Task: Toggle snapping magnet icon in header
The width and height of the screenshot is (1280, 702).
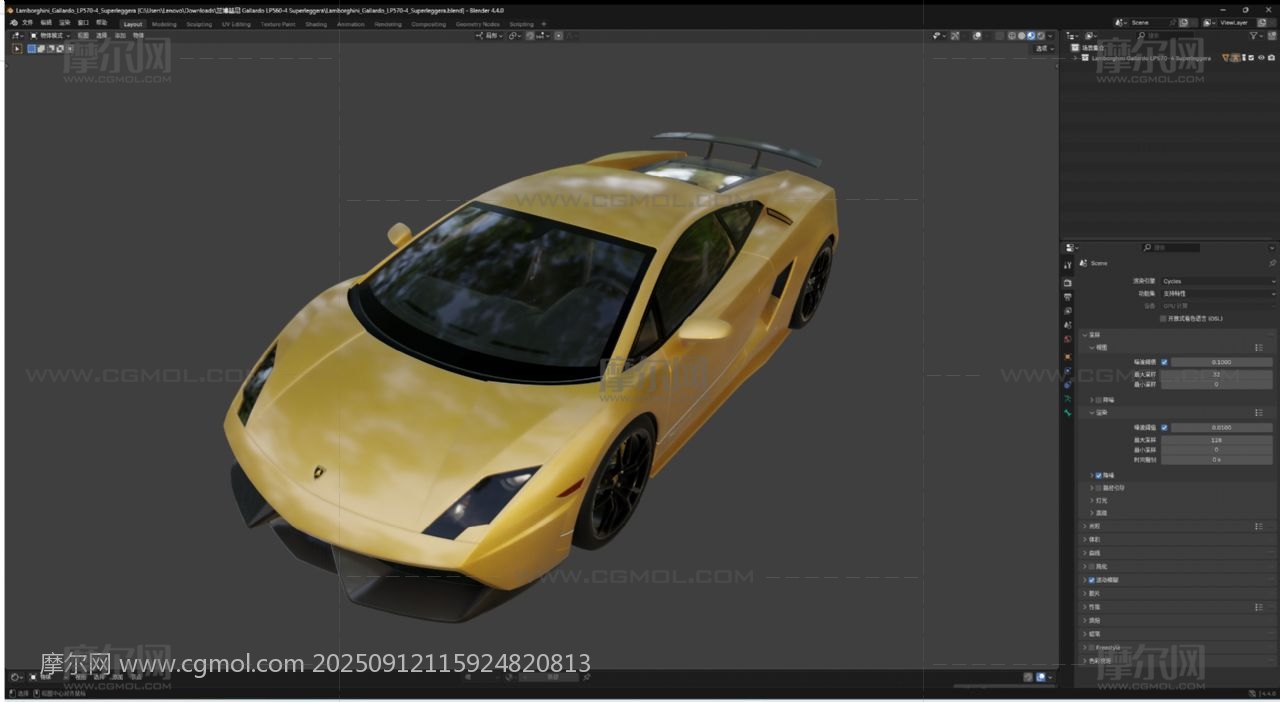Action: tap(531, 36)
